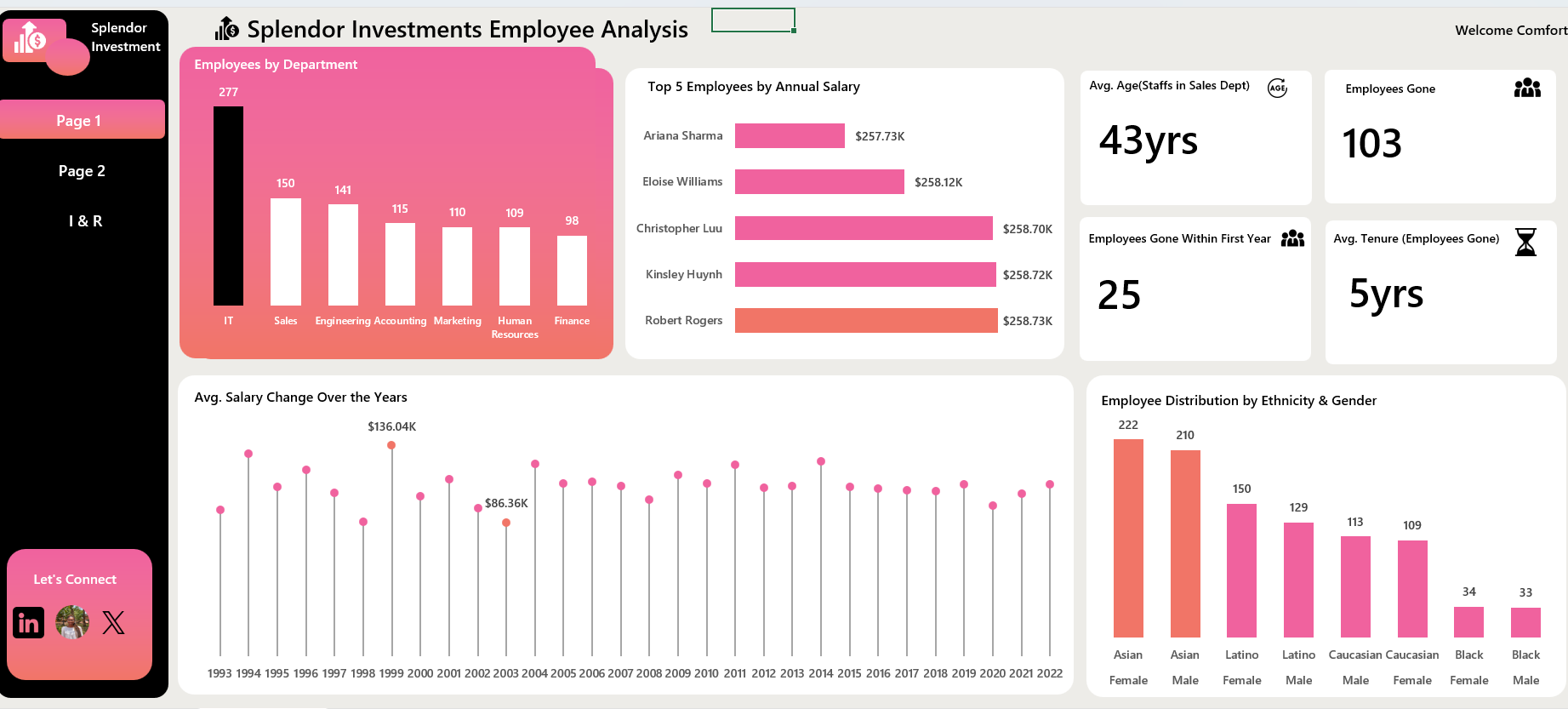
Task: Click the Caucasian Male bar
Action: 1355,587
